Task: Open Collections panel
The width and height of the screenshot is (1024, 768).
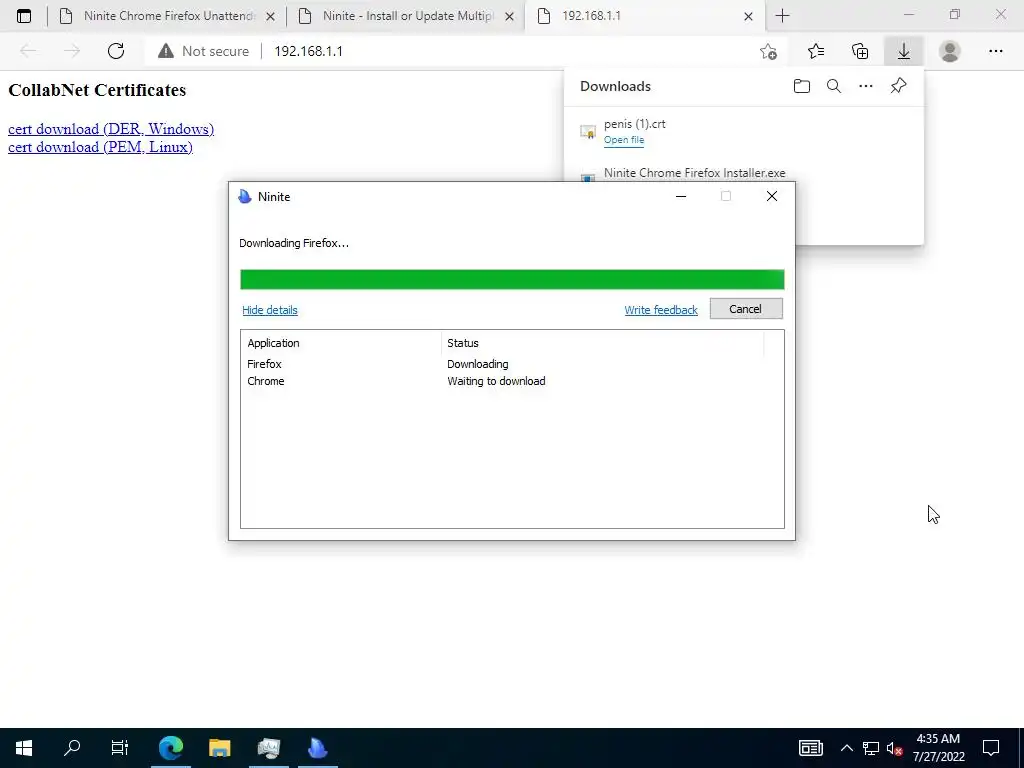Action: 860,51
